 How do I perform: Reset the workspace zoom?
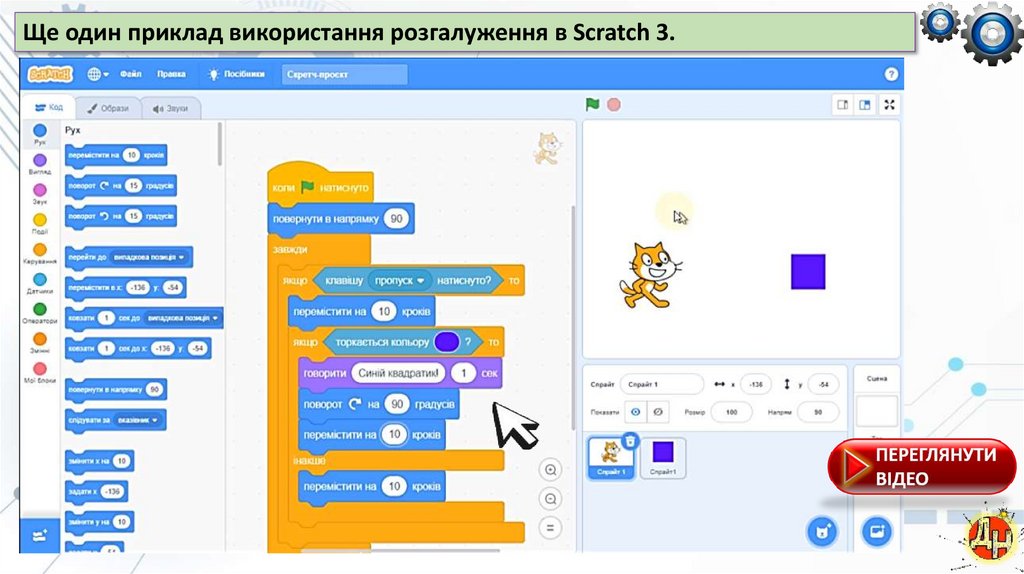[x=551, y=528]
